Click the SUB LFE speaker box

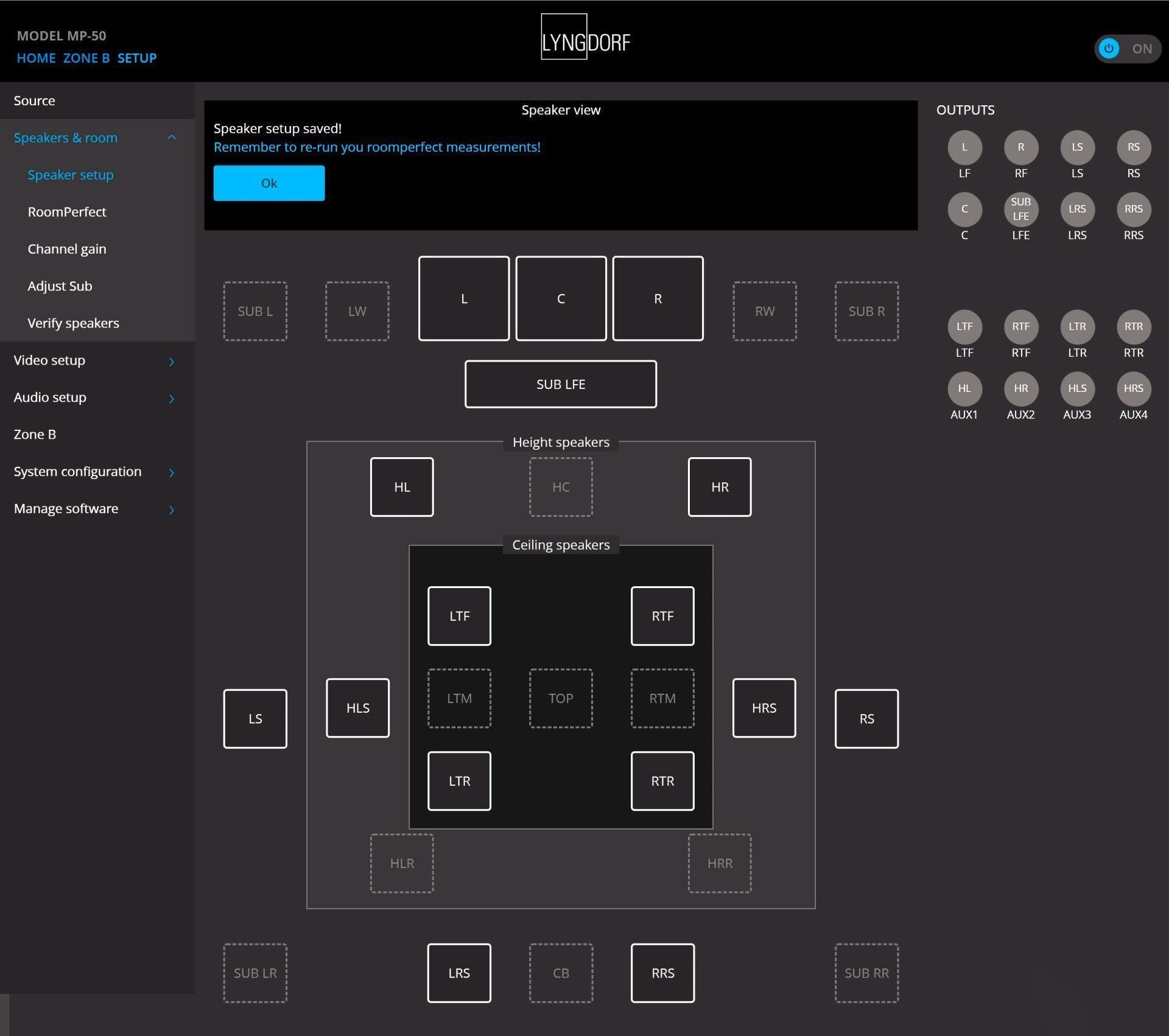click(x=561, y=384)
